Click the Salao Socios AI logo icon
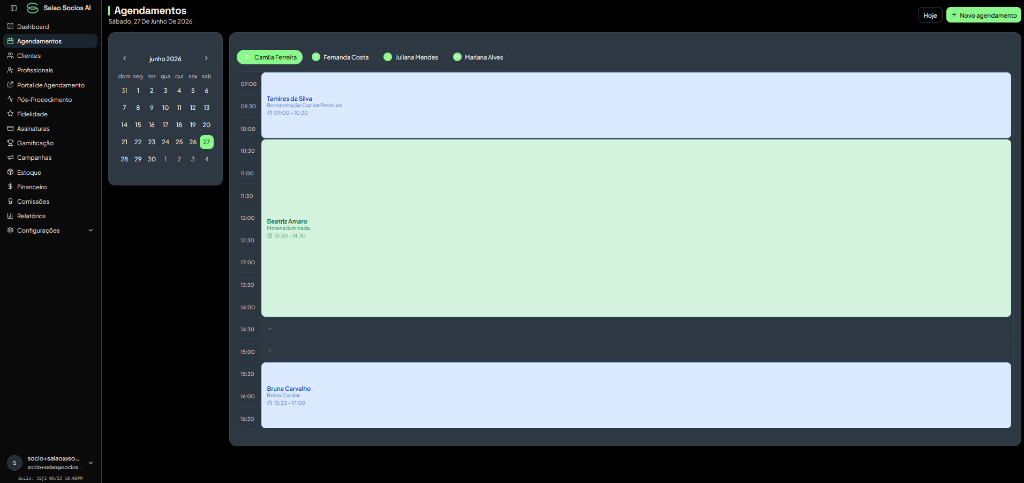 32,8
